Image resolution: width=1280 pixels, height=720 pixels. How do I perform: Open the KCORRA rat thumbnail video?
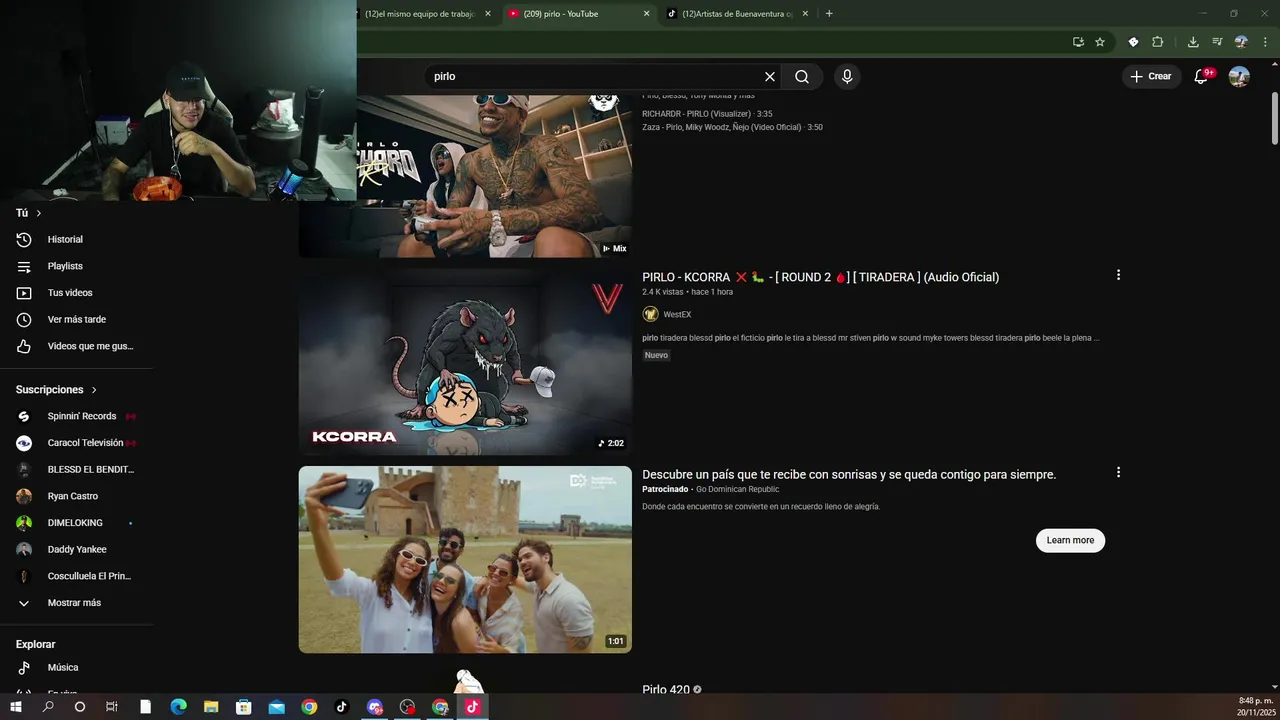(465, 361)
